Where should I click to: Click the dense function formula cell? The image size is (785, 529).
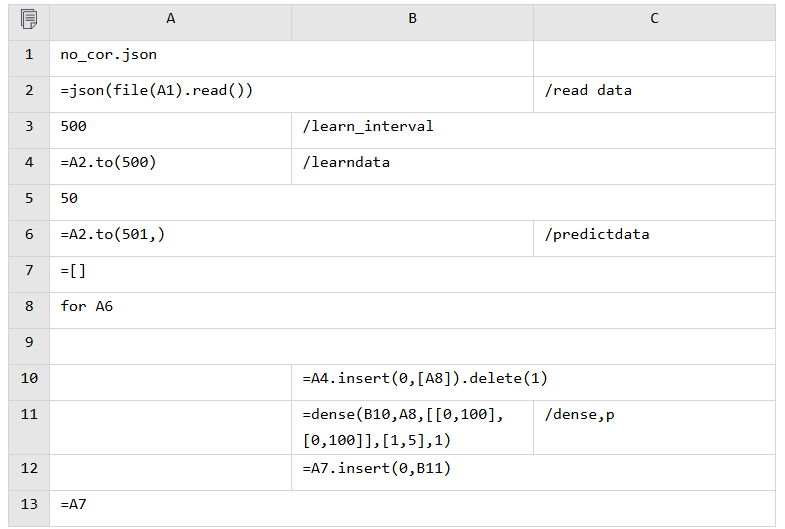pyautogui.click(x=412, y=427)
